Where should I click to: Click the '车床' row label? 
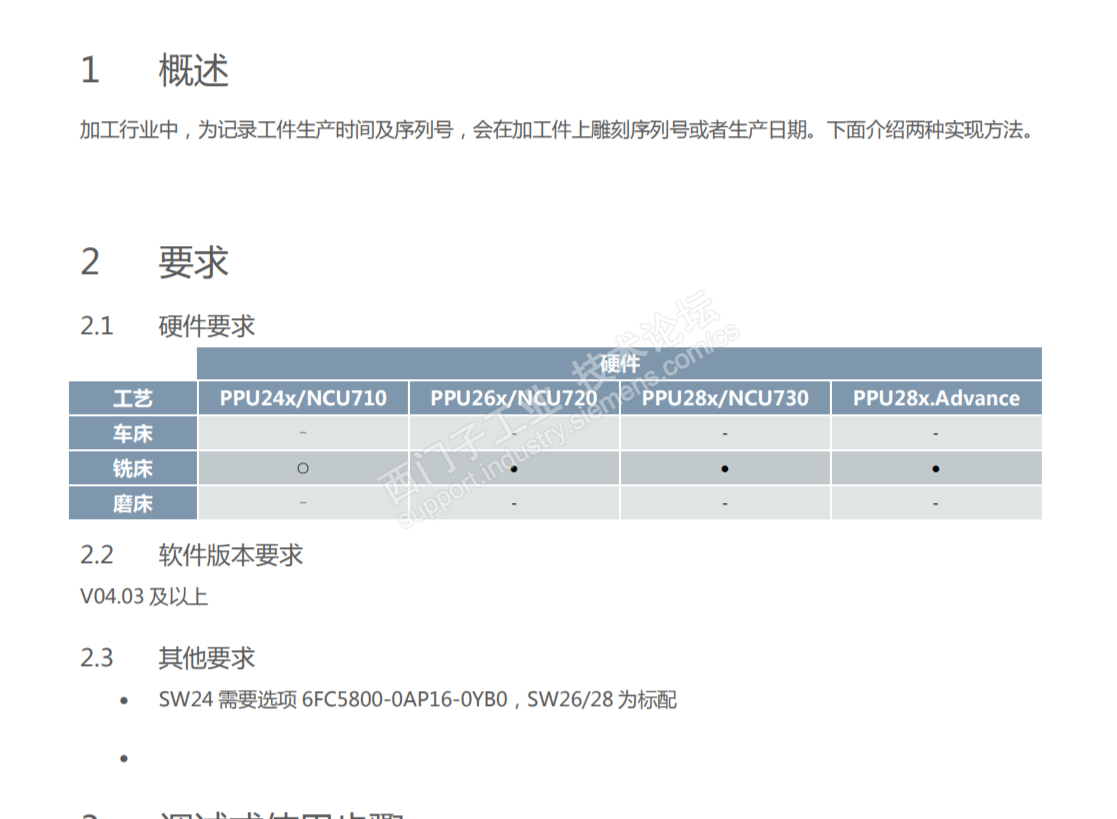[x=133, y=433]
